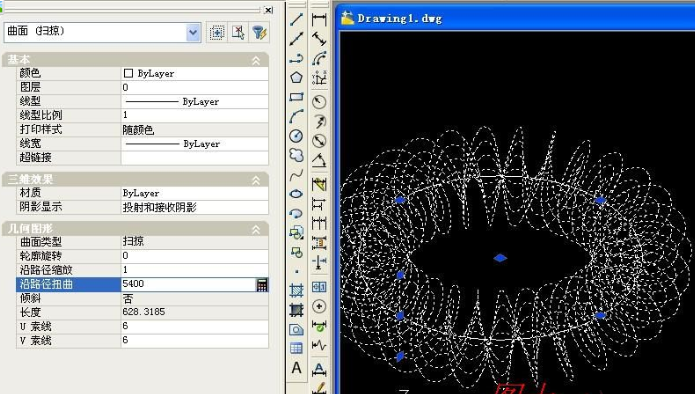
Task: Select the Arc Length dimension tool
Action: coord(319,58)
